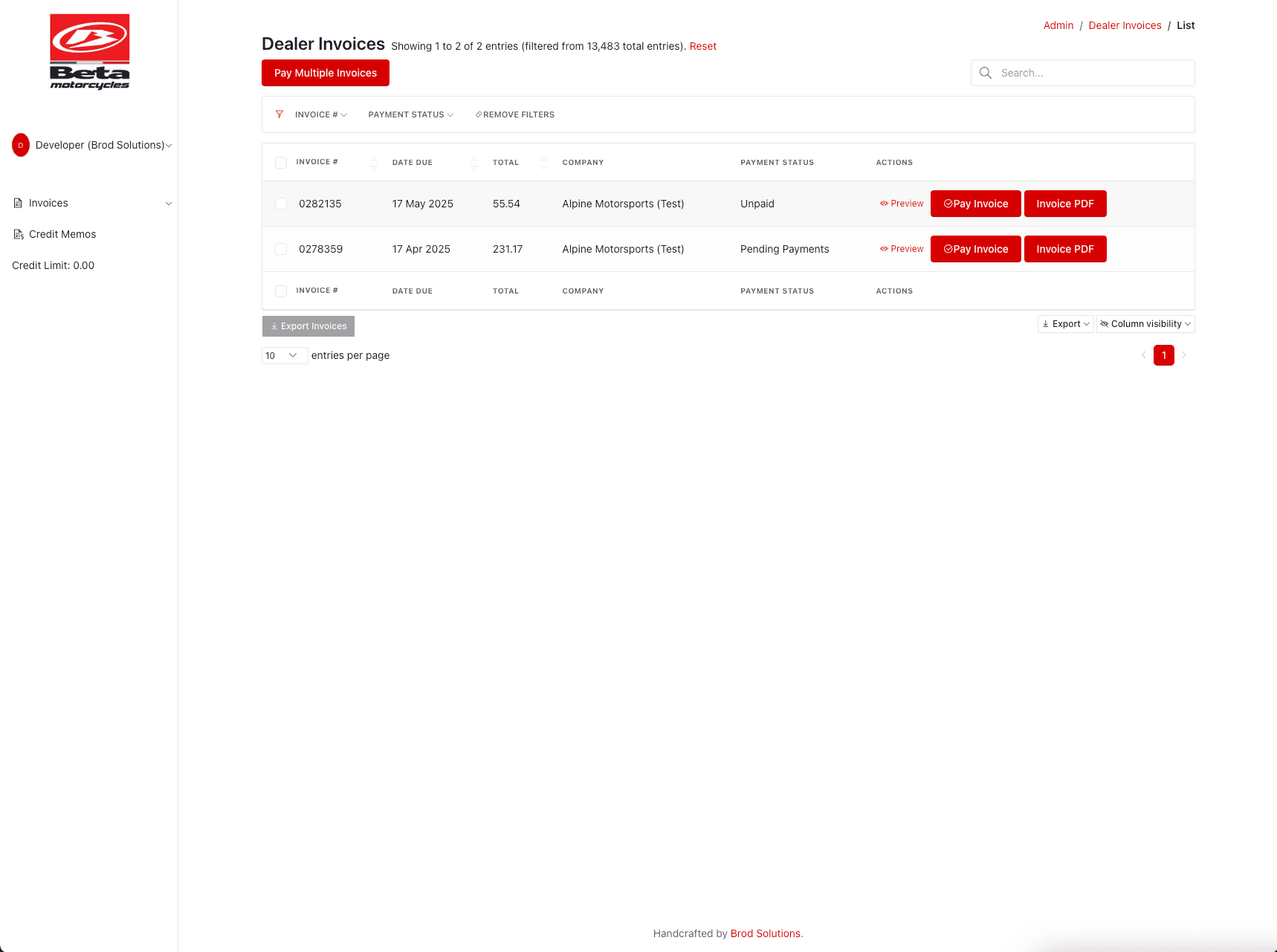
Task: Click the search magnifier icon
Action: point(986,73)
